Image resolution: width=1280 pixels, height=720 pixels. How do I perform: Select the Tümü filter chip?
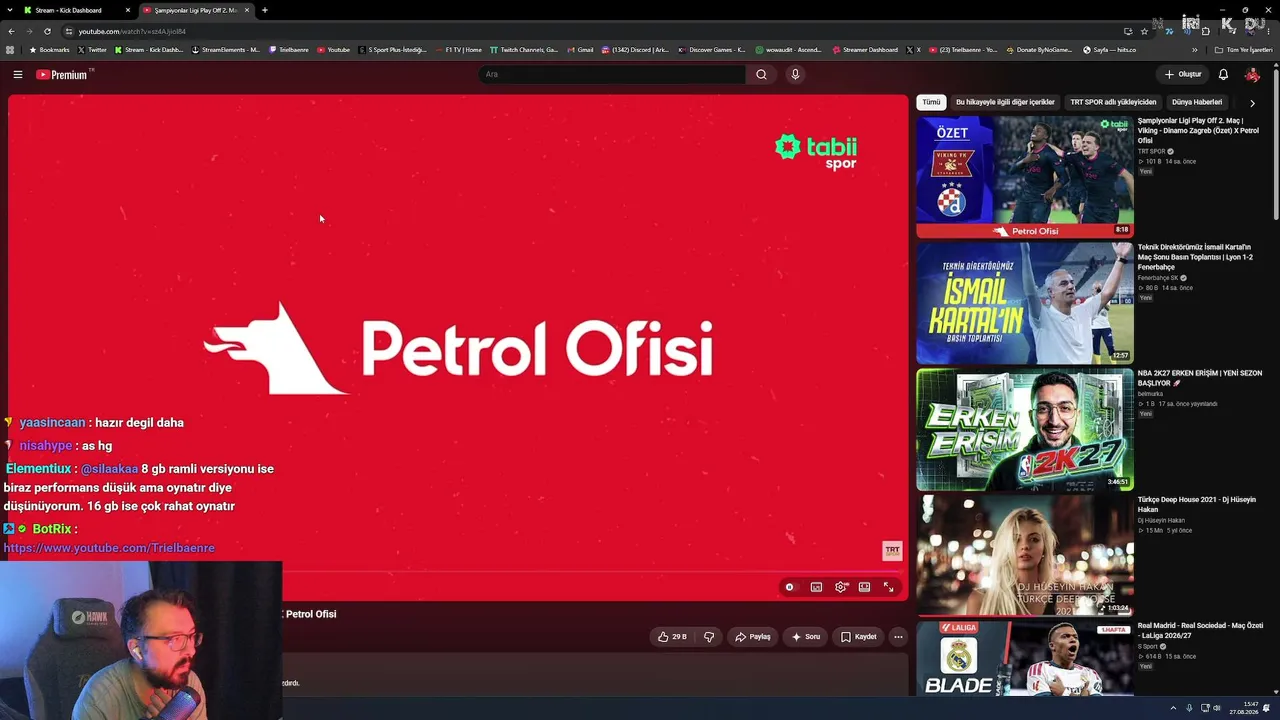coord(931,102)
